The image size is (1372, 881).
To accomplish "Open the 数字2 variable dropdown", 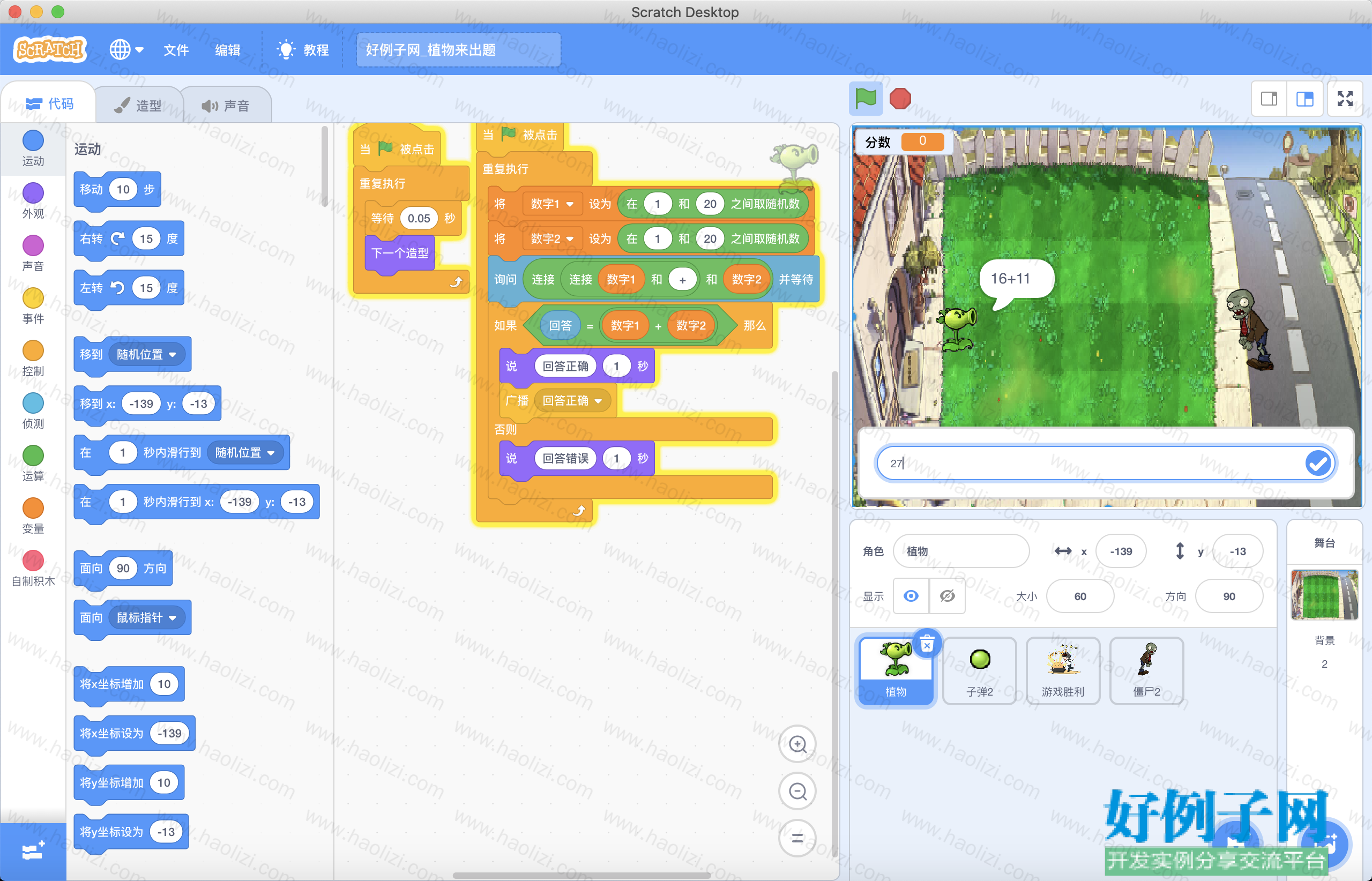I will click(551, 238).
